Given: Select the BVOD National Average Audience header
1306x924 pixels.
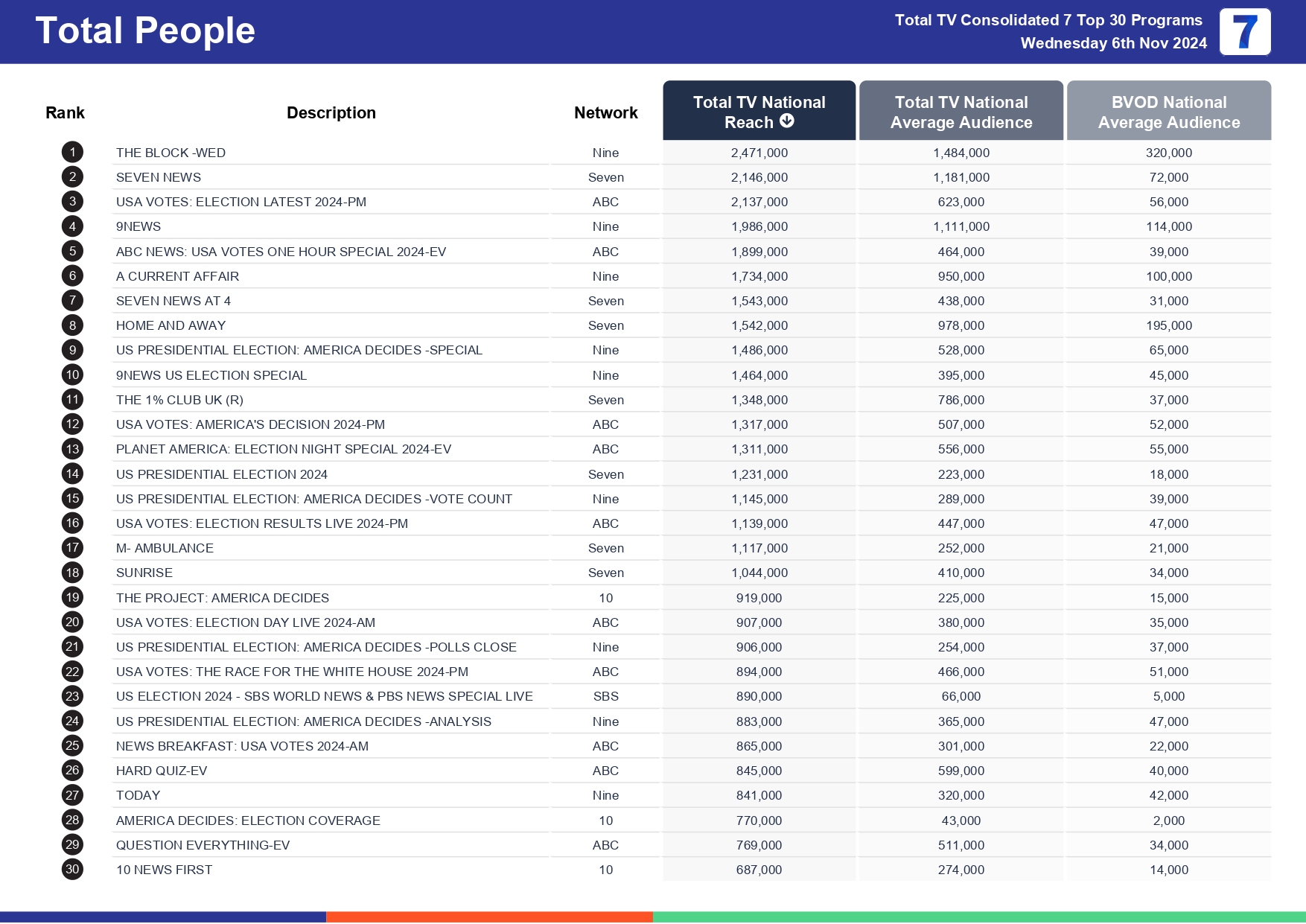Looking at the screenshot, I should click(1168, 112).
